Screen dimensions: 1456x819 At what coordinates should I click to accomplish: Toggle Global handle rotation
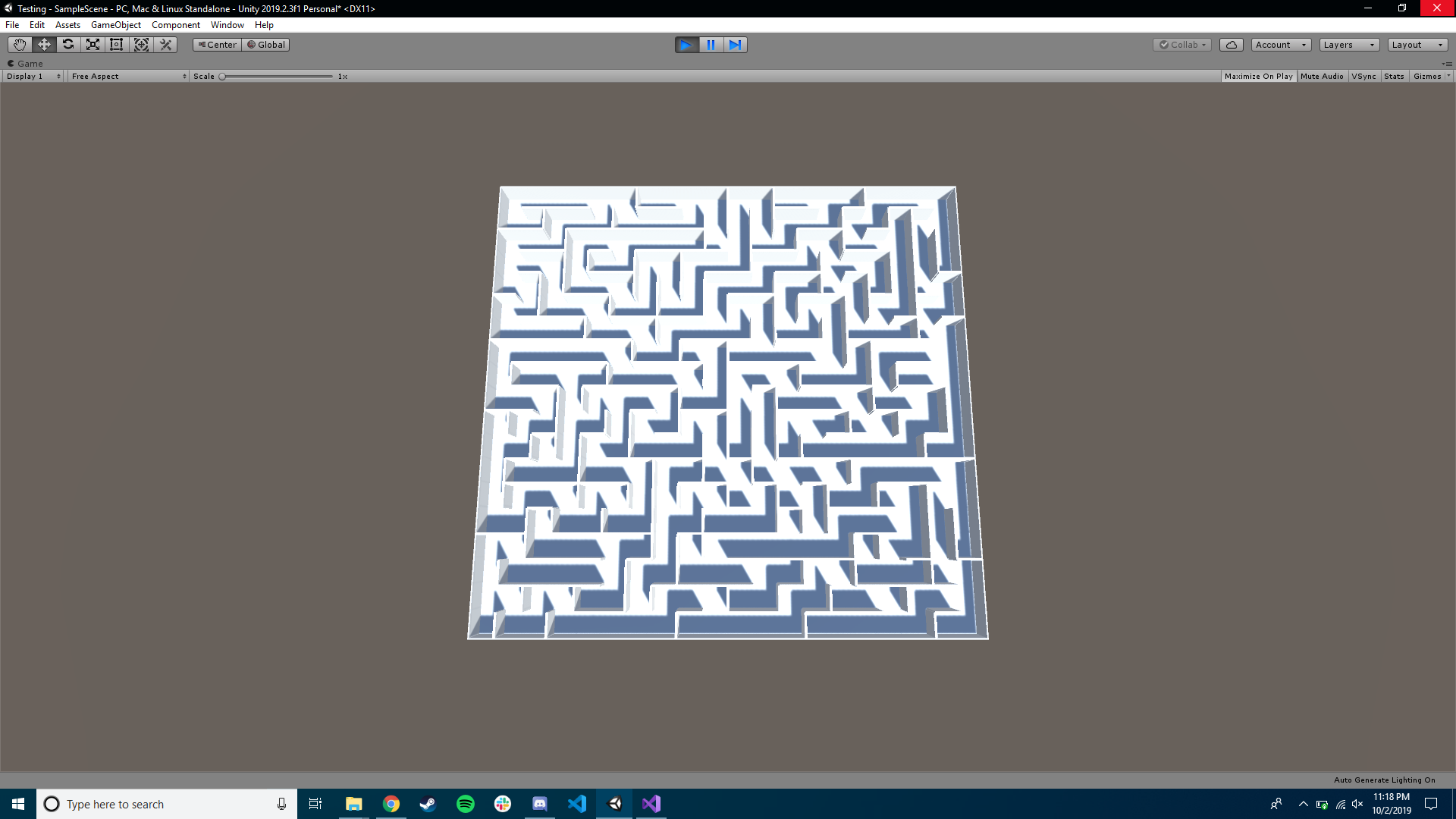point(265,45)
